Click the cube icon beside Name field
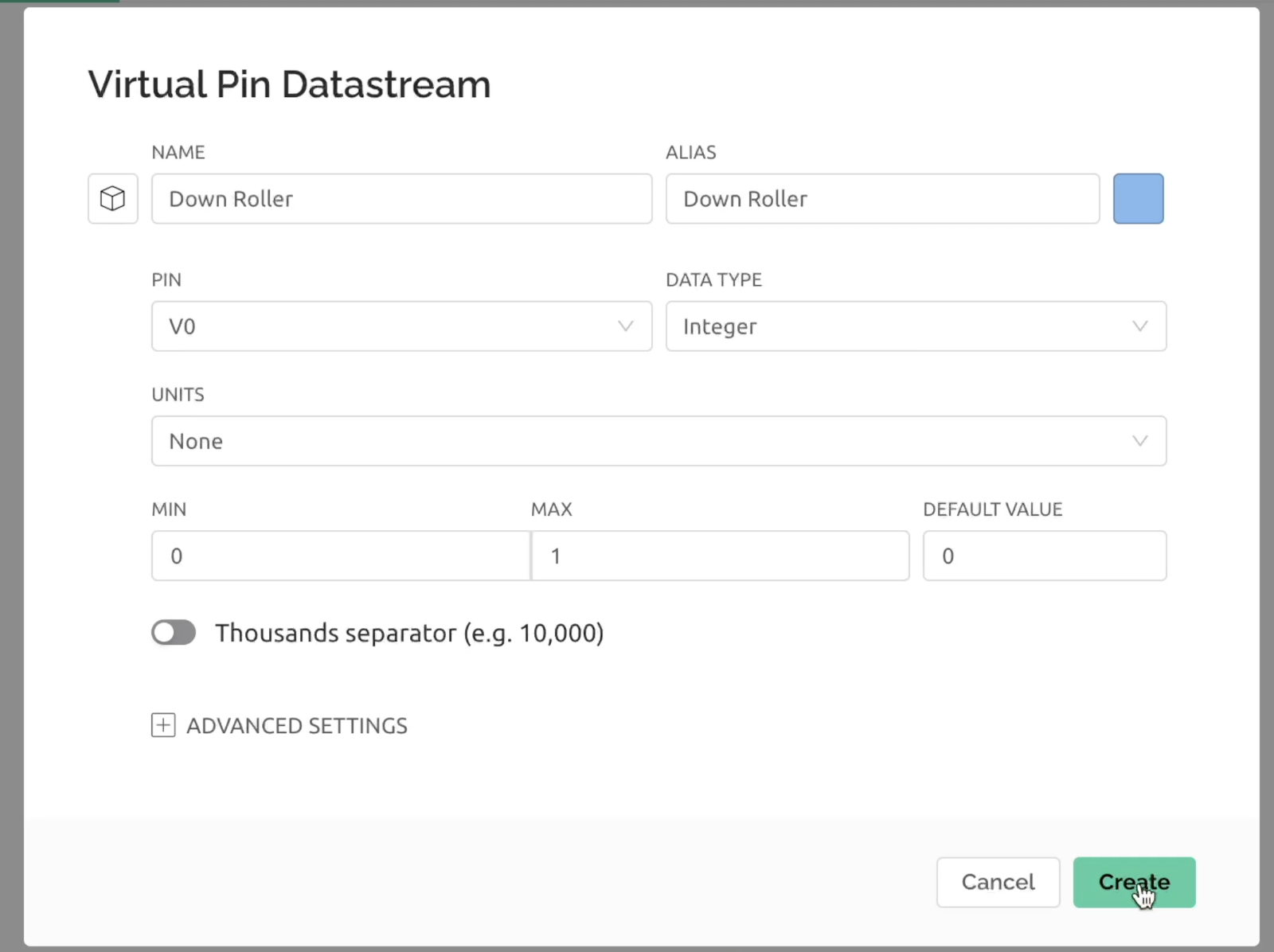Screen dimensions: 1274x952 click(x=113, y=198)
